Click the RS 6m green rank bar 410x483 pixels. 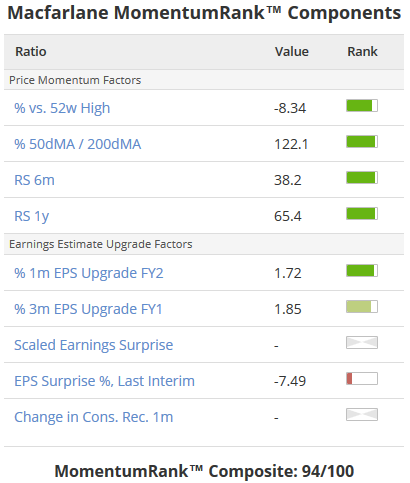[x=362, y=178]
